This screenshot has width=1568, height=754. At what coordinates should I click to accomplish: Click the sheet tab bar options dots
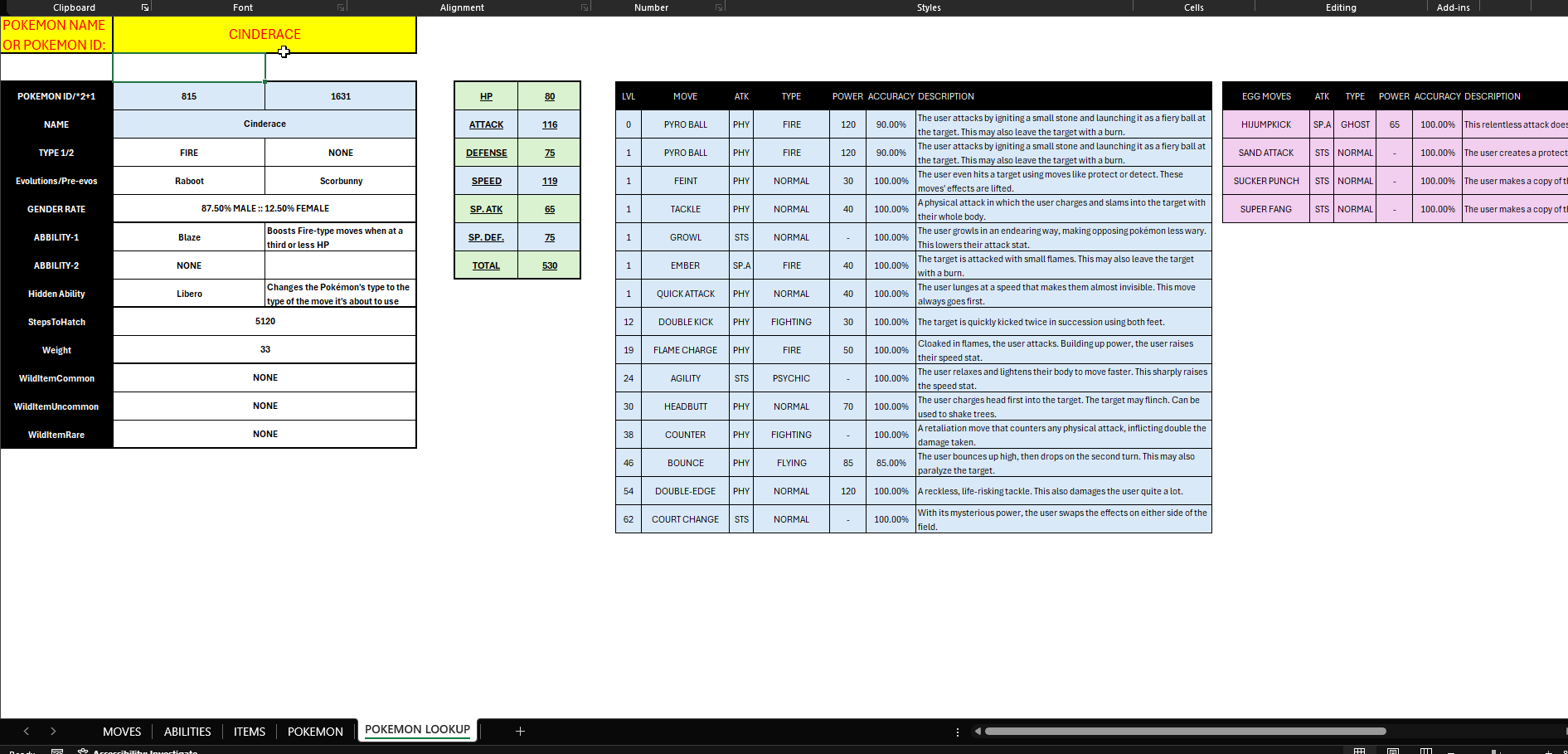coord(958,732)
